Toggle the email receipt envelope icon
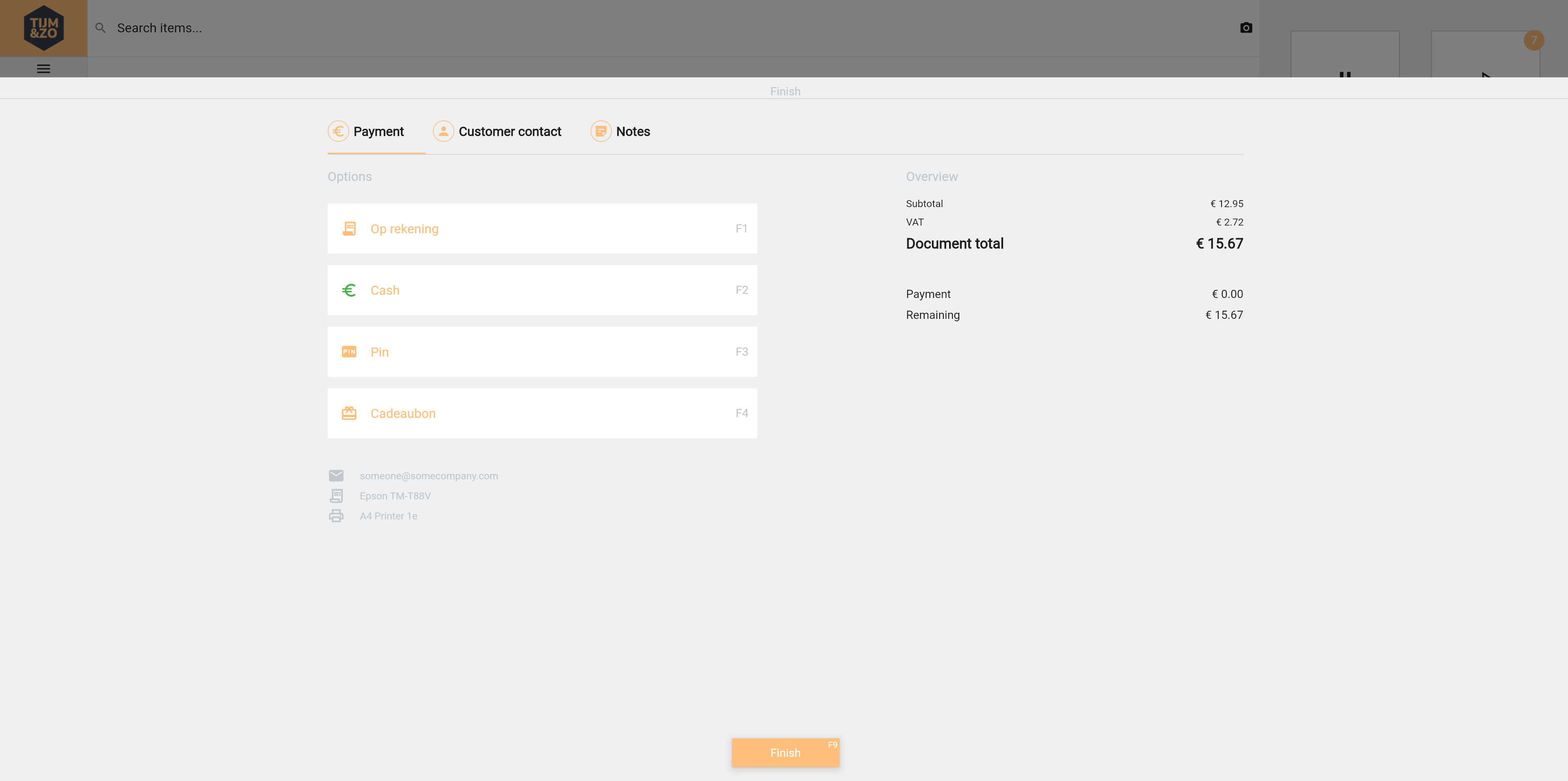 (x=336, y=475)
